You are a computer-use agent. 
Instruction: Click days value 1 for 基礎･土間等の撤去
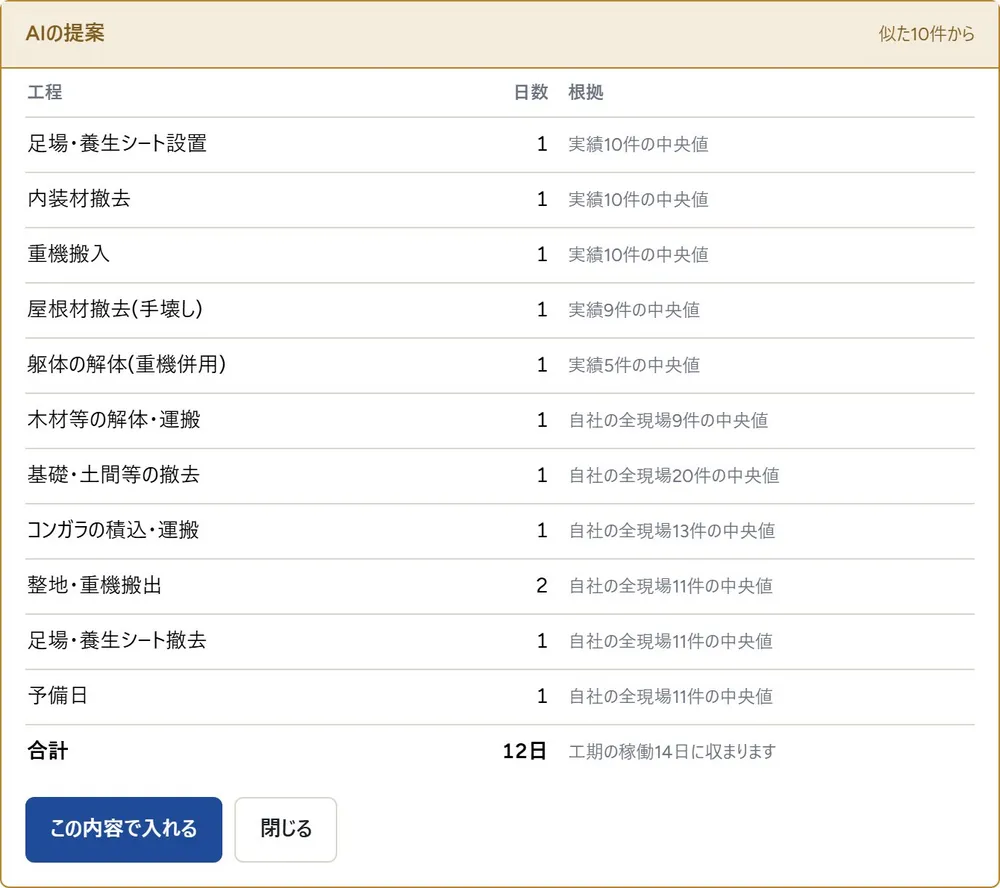[x=542, y=475]
